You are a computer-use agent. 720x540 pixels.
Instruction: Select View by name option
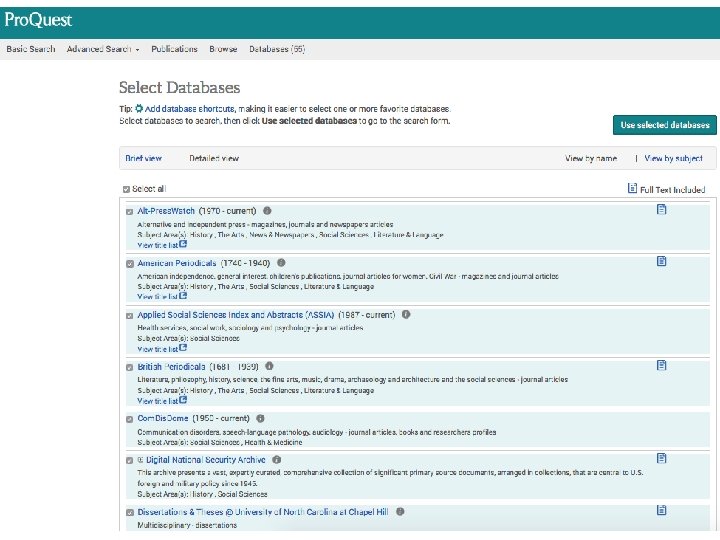[591, 158]
